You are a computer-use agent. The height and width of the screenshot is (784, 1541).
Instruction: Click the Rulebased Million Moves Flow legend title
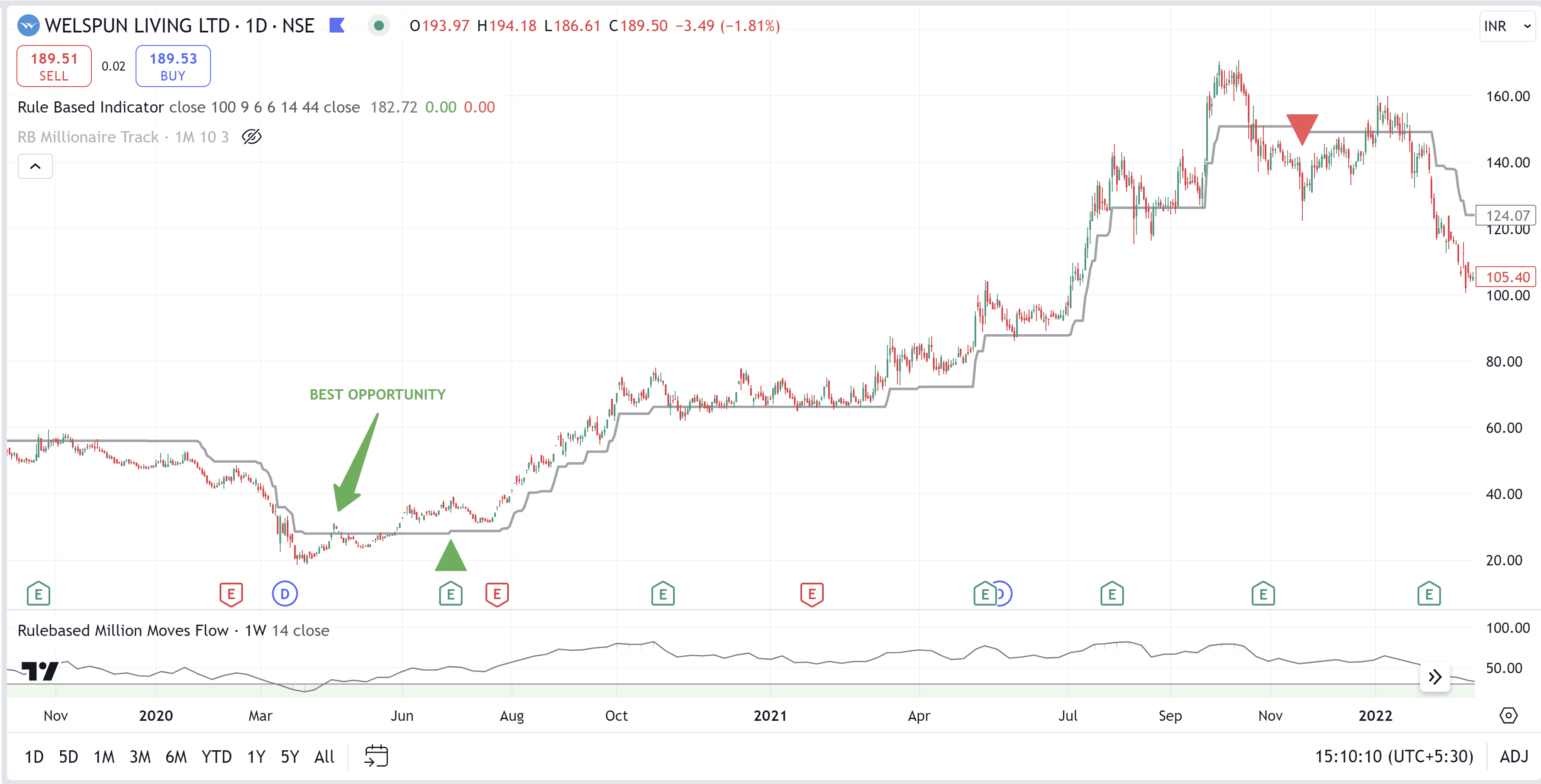123,630
